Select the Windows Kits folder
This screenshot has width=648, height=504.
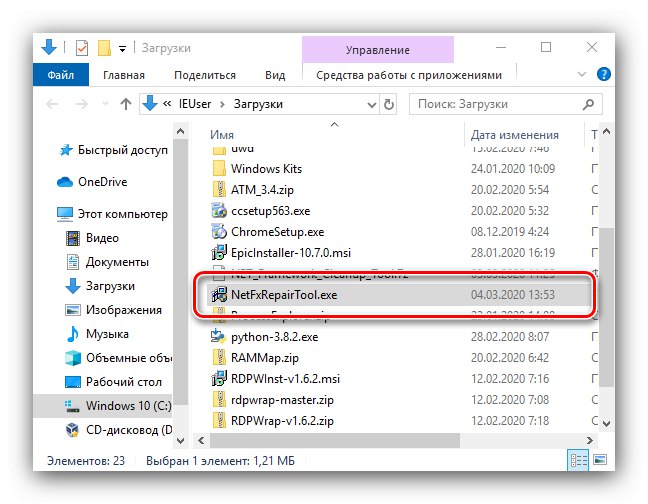266,169
